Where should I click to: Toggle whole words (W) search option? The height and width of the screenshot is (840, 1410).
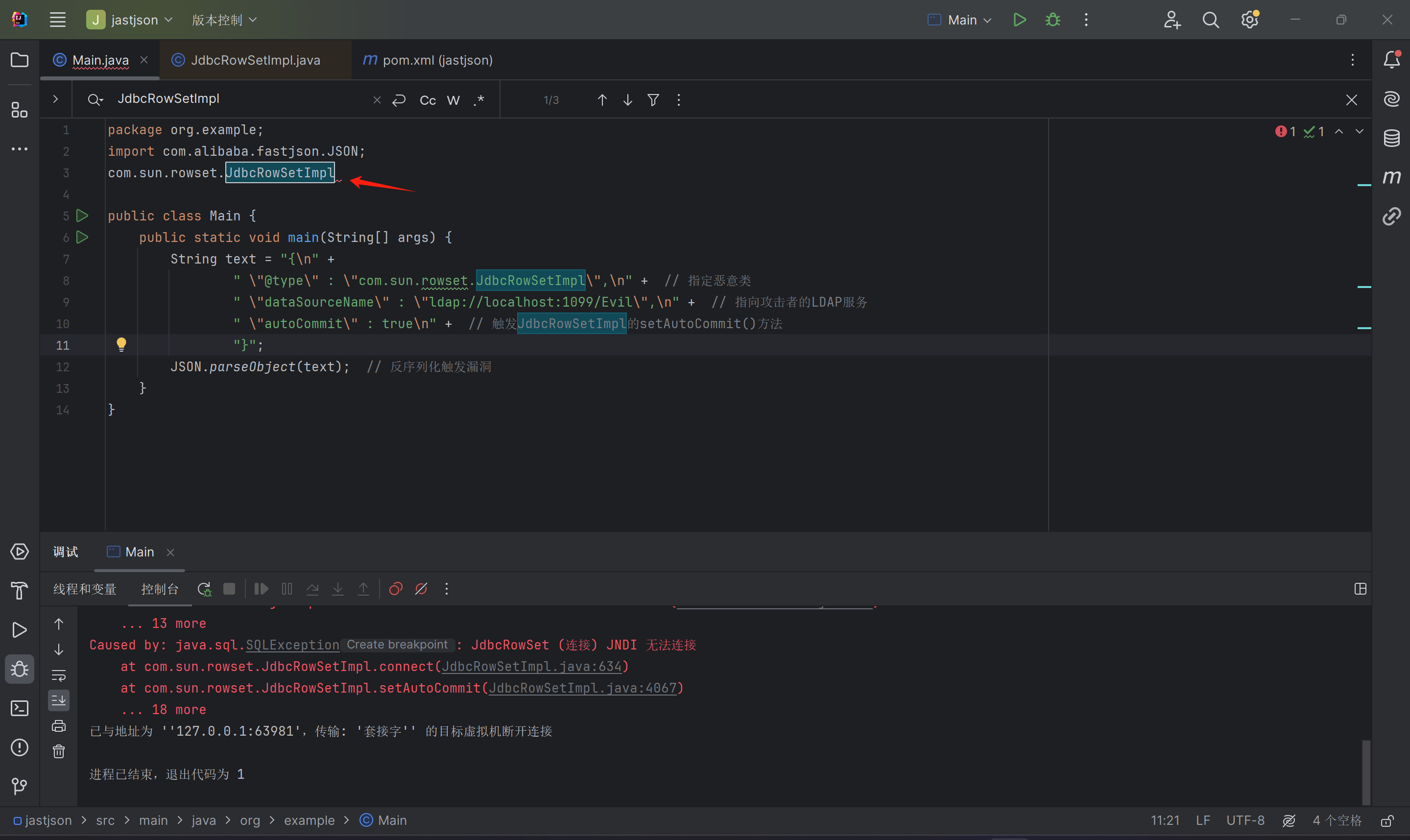[x=453, y=100]
